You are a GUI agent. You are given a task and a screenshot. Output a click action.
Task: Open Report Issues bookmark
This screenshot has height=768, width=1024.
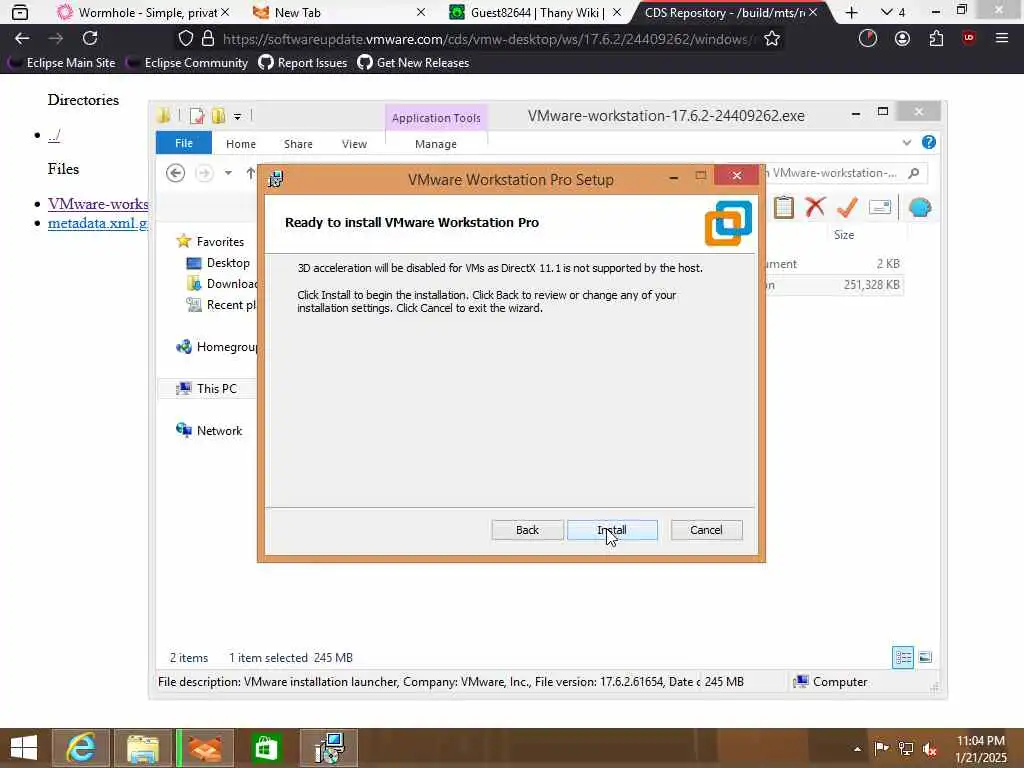(302, 63)
